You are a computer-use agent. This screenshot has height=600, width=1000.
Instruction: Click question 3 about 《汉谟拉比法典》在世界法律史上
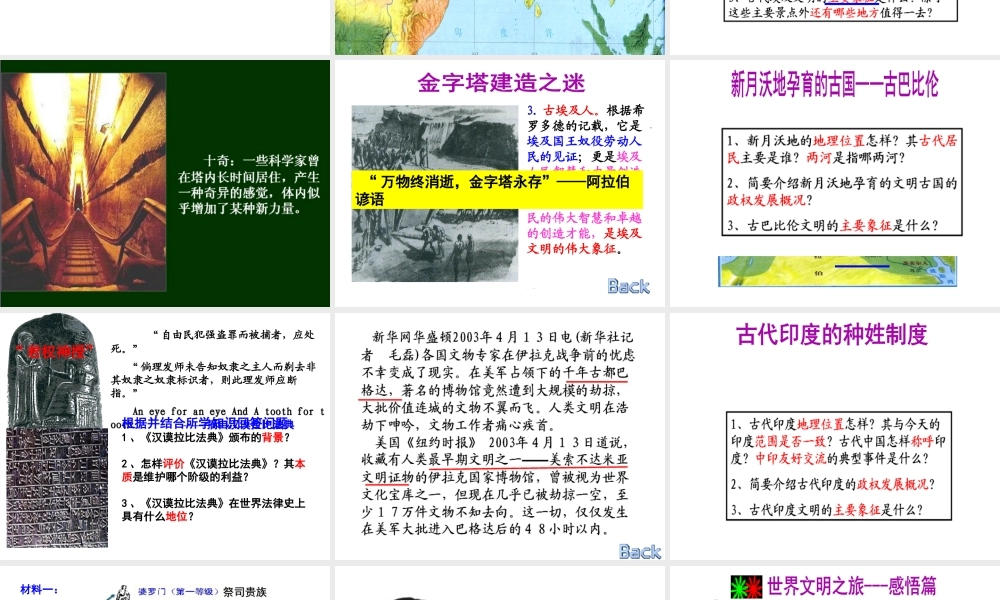pos(214,509)
